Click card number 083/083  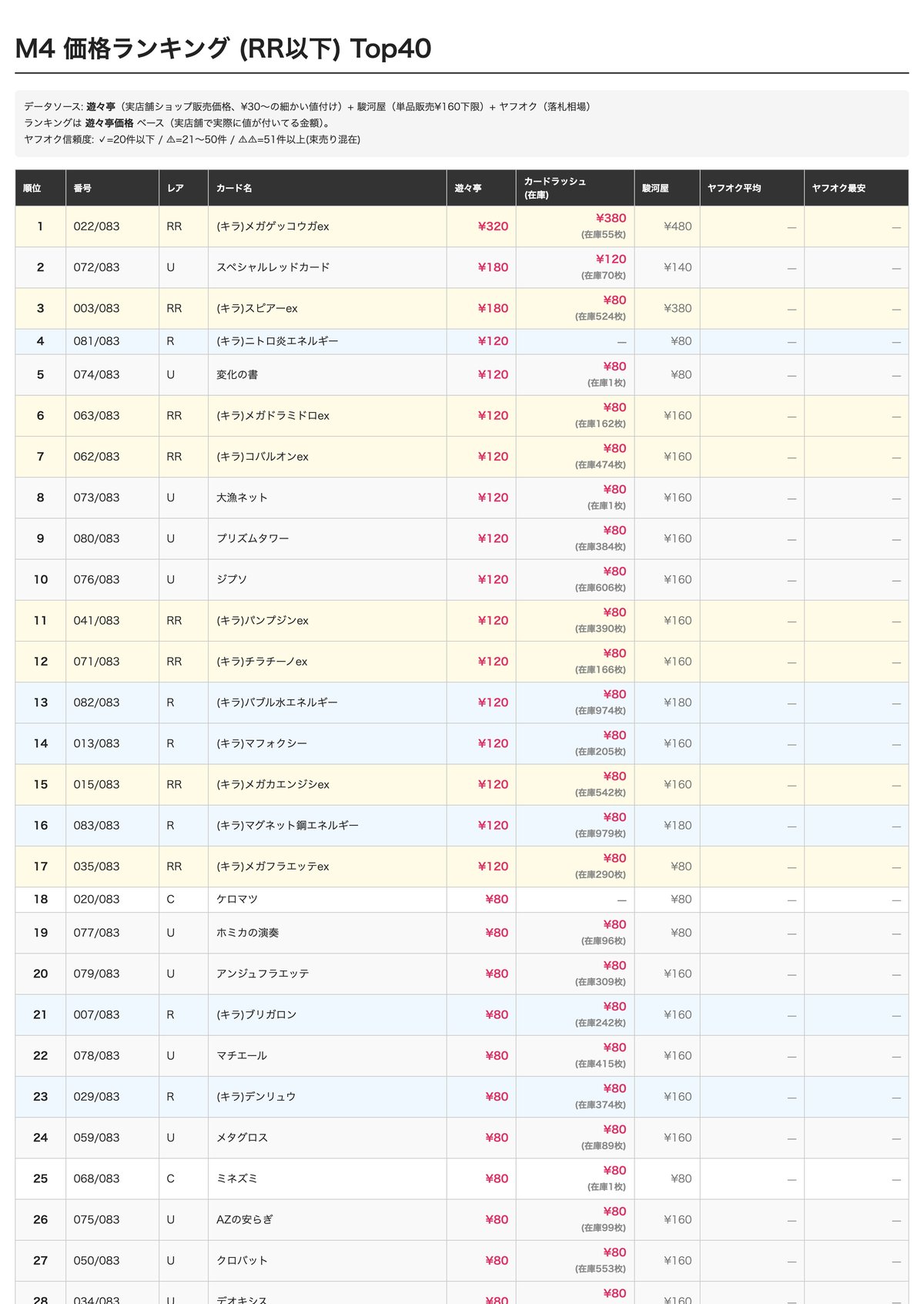[x=96, y=825]
